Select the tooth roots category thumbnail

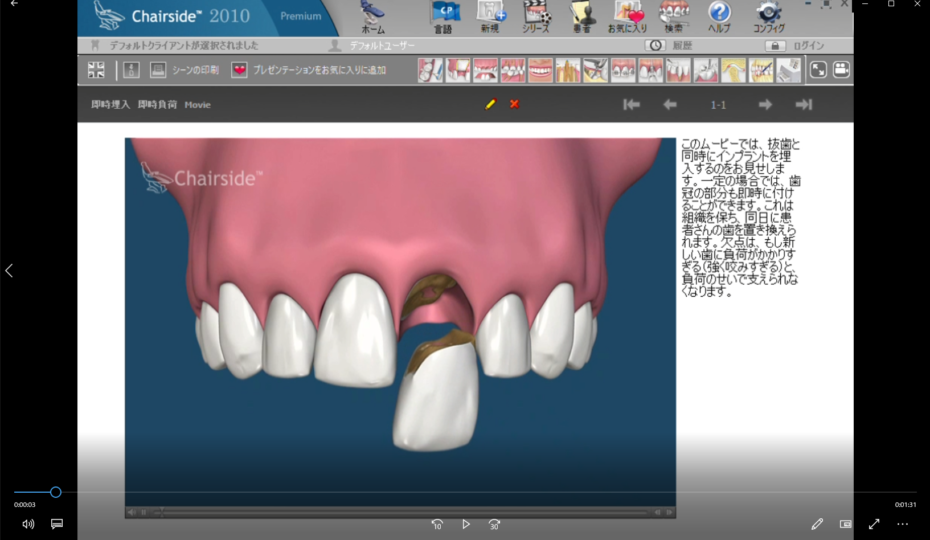tap(568, 70)
